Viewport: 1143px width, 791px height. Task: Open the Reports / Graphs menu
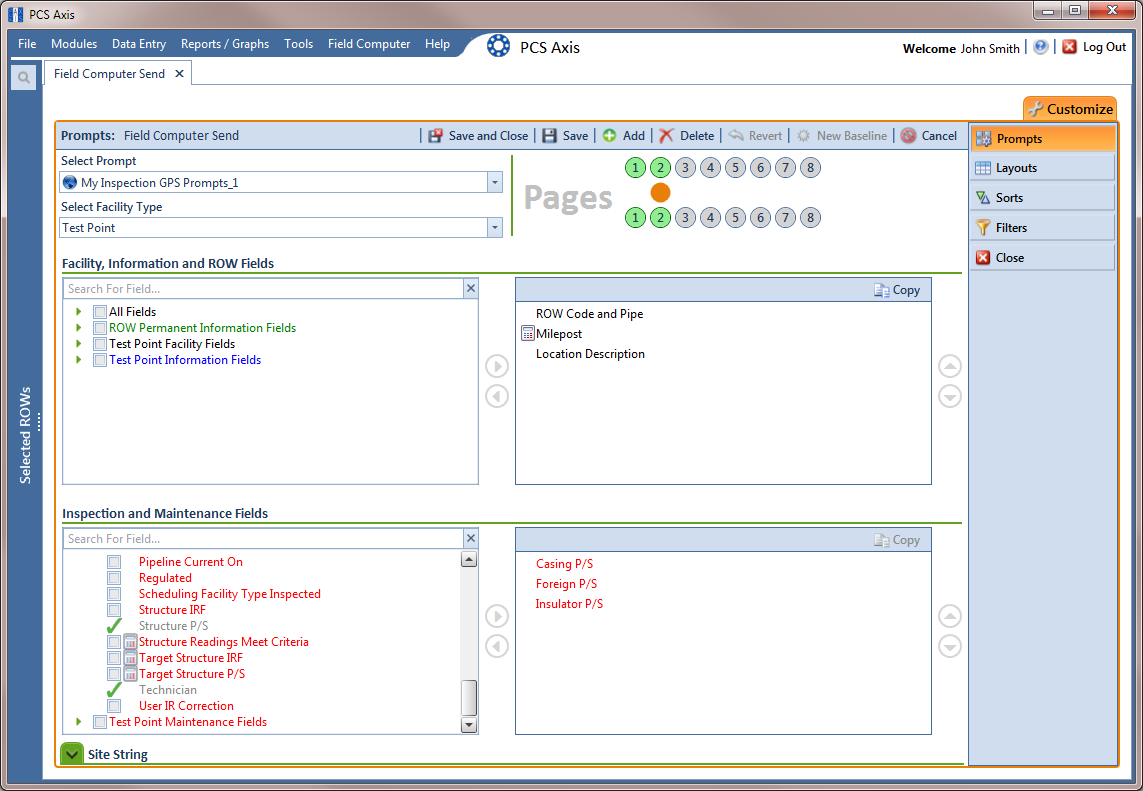click(x=225, y=44)
